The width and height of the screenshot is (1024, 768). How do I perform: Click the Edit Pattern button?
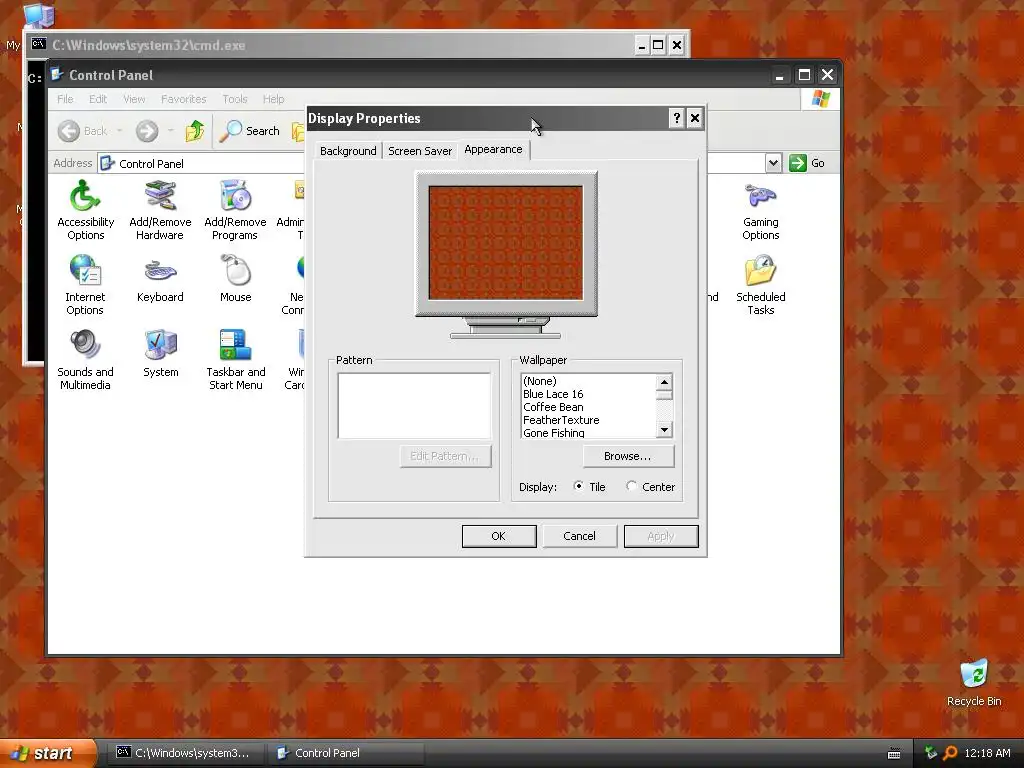click(445, 456)
